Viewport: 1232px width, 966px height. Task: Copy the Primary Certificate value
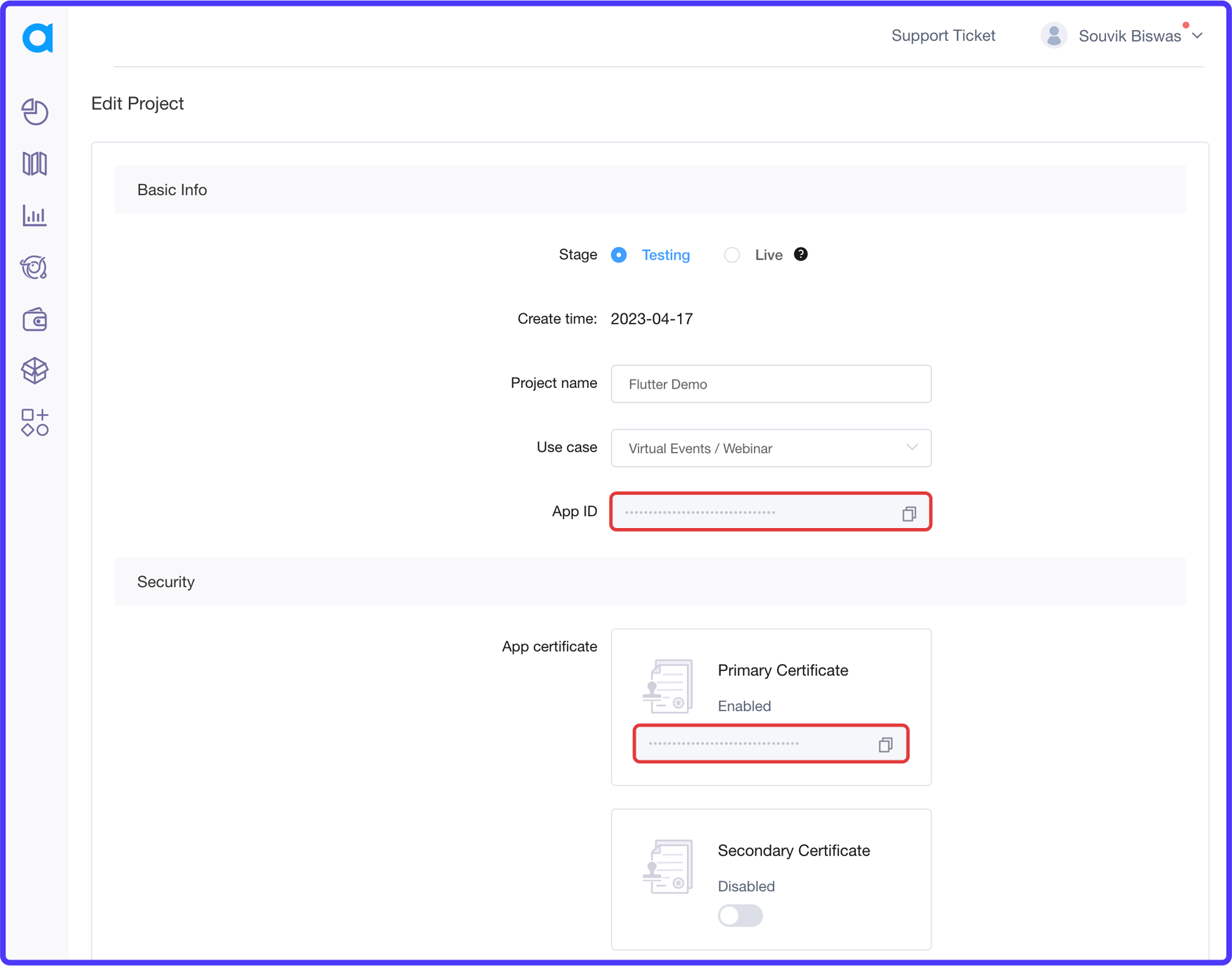tap(885, 744)
